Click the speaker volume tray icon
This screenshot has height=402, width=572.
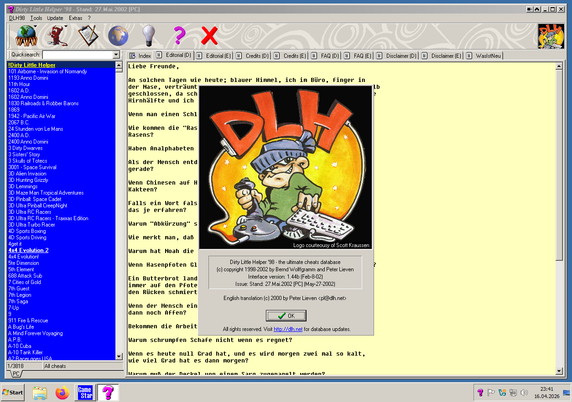pos(524,393)
